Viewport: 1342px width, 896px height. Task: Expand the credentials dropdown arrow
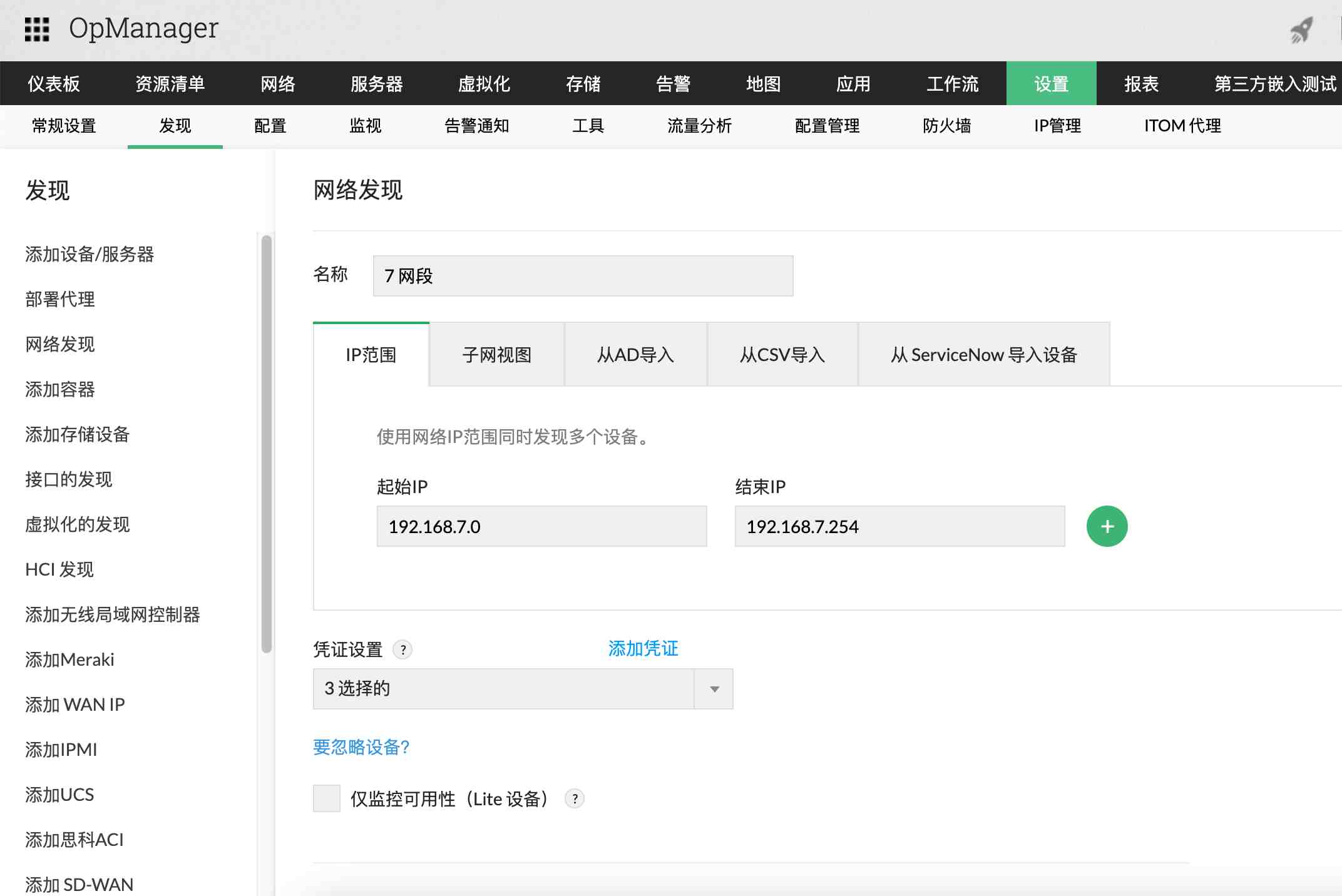pos(714,689)
